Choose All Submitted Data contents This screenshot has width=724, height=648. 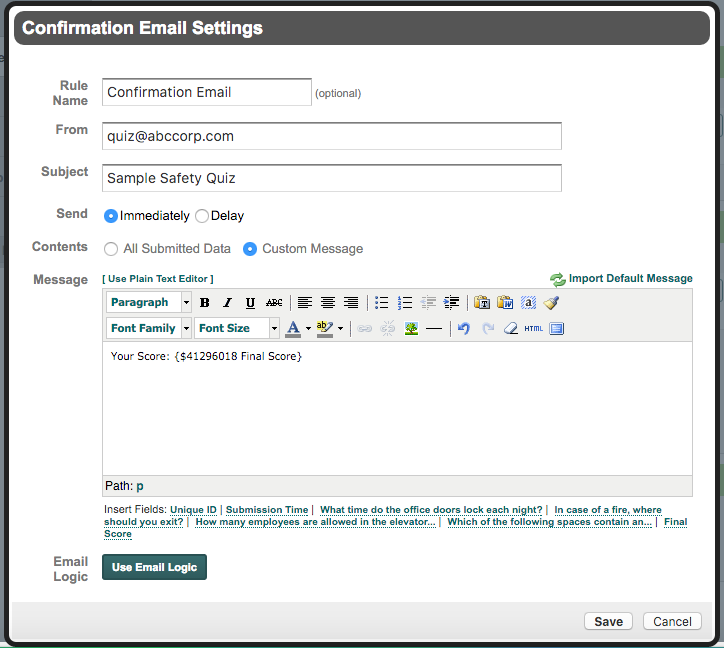[x=111, y=249]
